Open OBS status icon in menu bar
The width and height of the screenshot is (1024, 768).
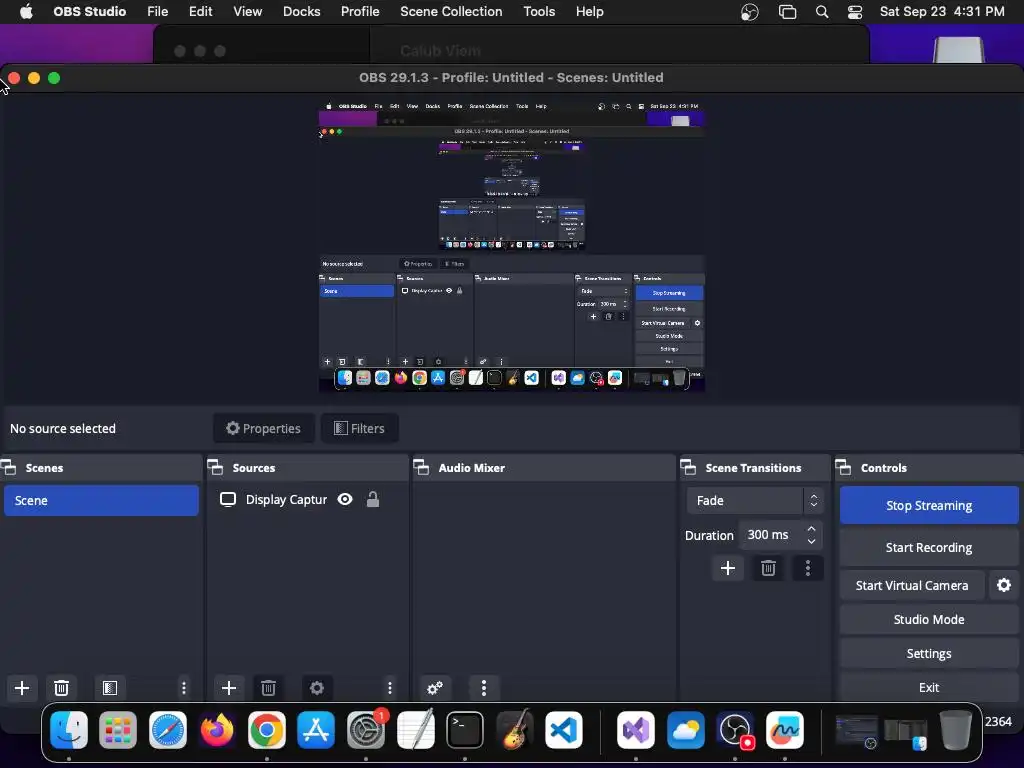pyautogui.click(x=750, y=12)
